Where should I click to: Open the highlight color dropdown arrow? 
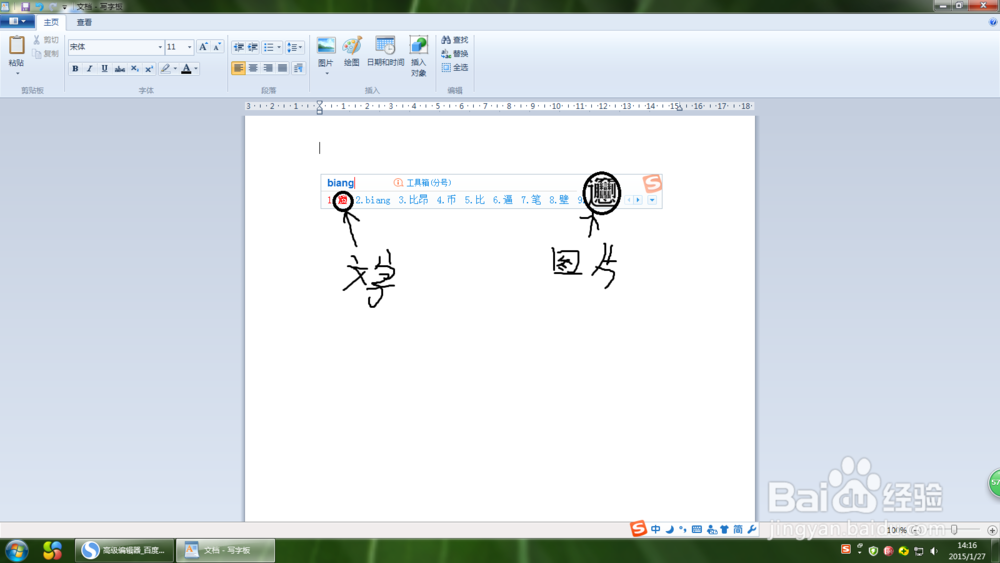pos(175,68)
